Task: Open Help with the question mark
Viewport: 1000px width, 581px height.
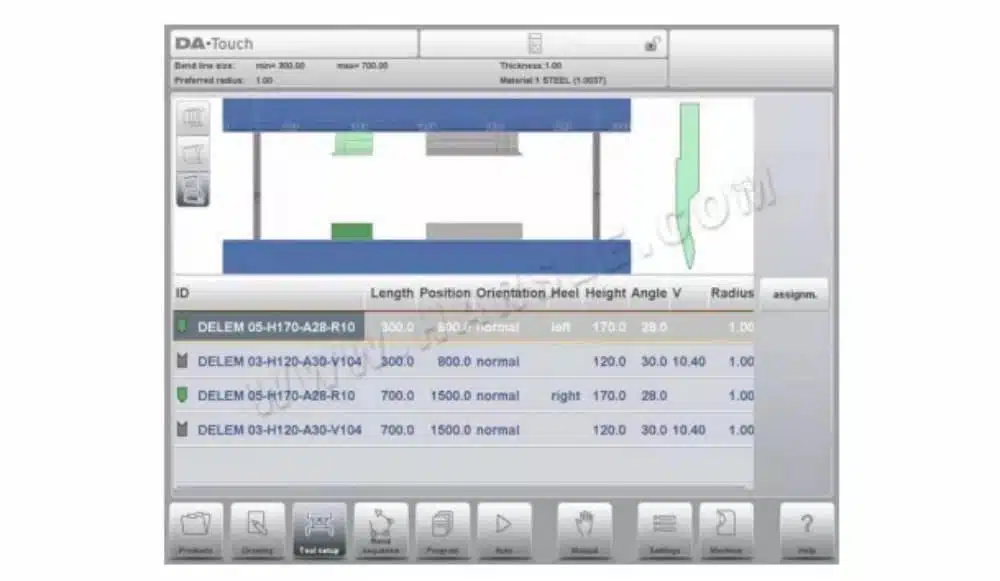Action: click(x=807, y=532)
